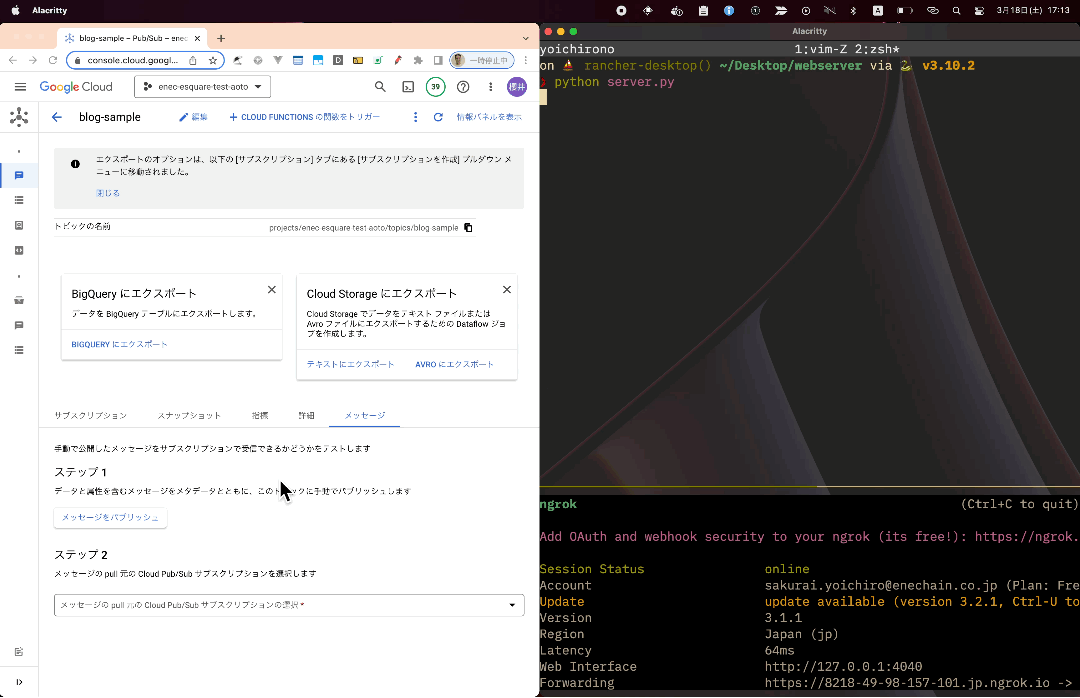Open Control Center in menu bar

(979, 10)
